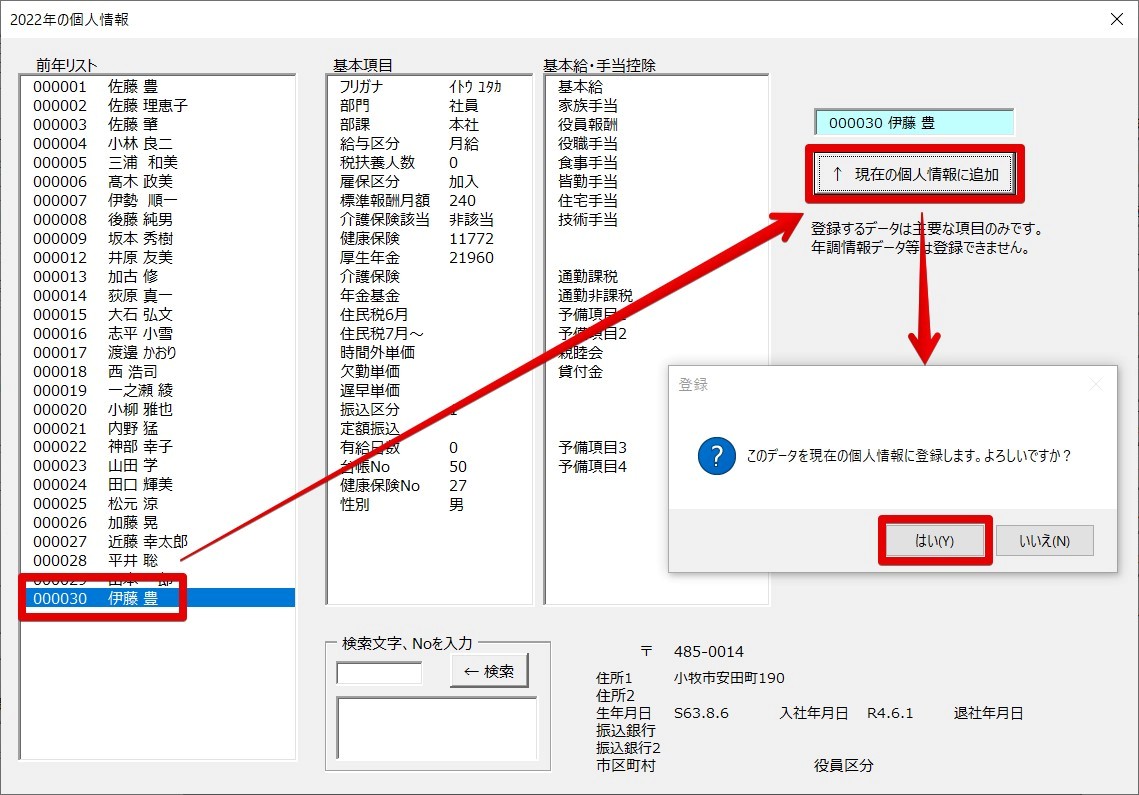Select 役員報酬 in 基本給・手当控除 list
The image size is (1139, 795).
tap(588, 125)
